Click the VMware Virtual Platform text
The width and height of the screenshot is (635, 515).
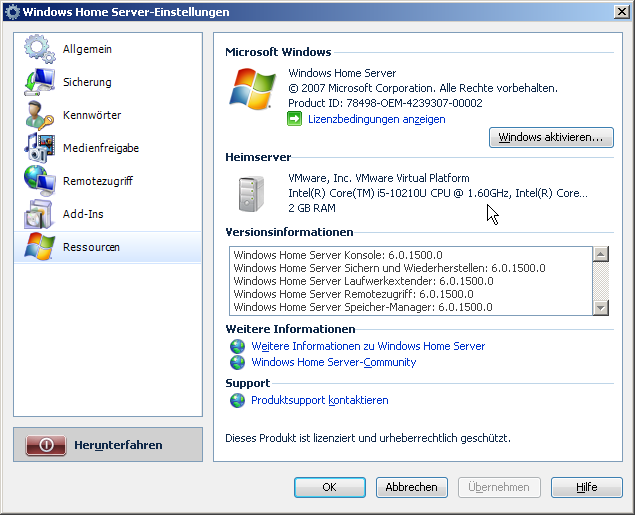pyautogui.click(x=379, y=178)
